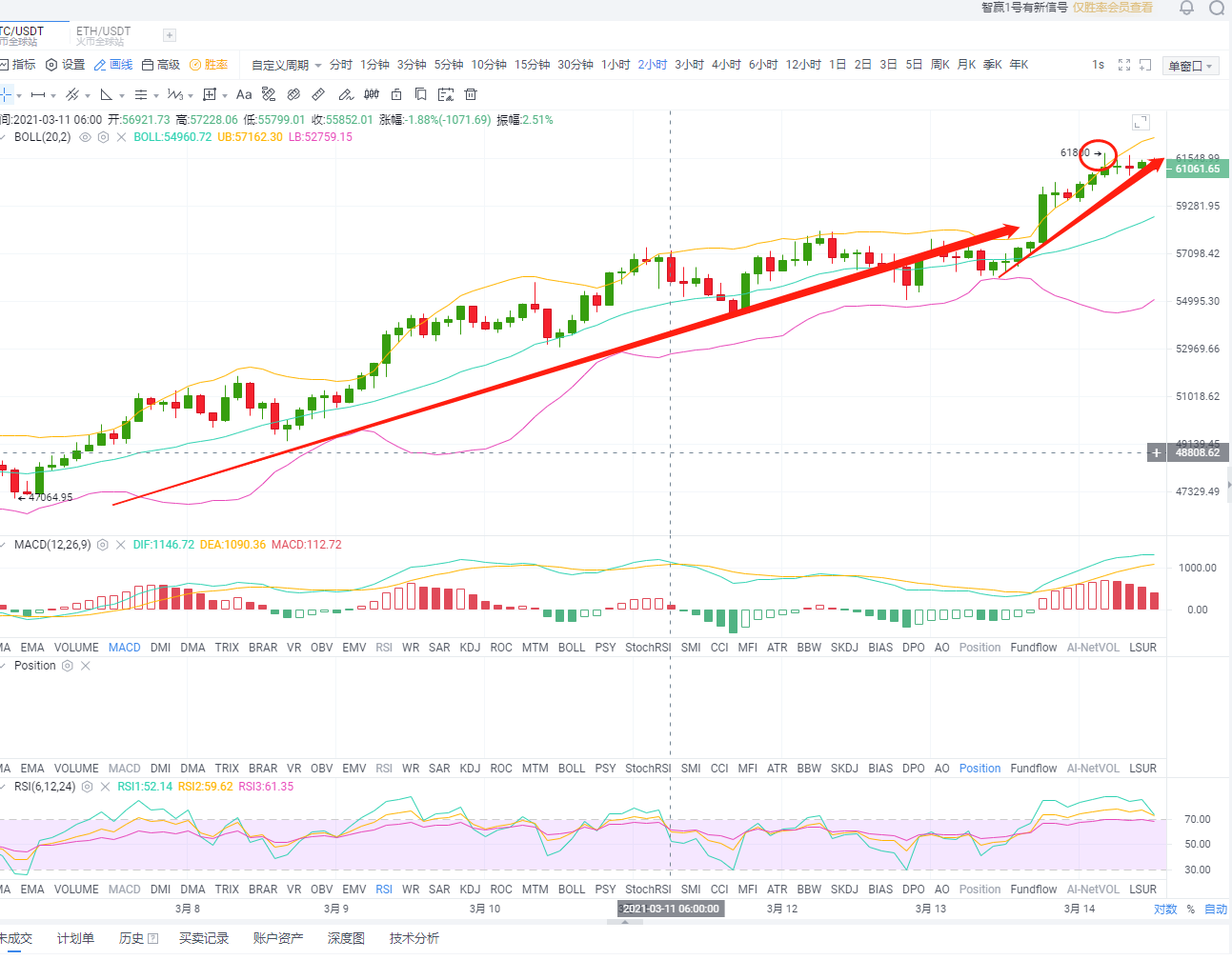Expand line segment tool dropdown arrow
The width and height of the screenshot is (1232, 960).
click(x=53, y=95)
